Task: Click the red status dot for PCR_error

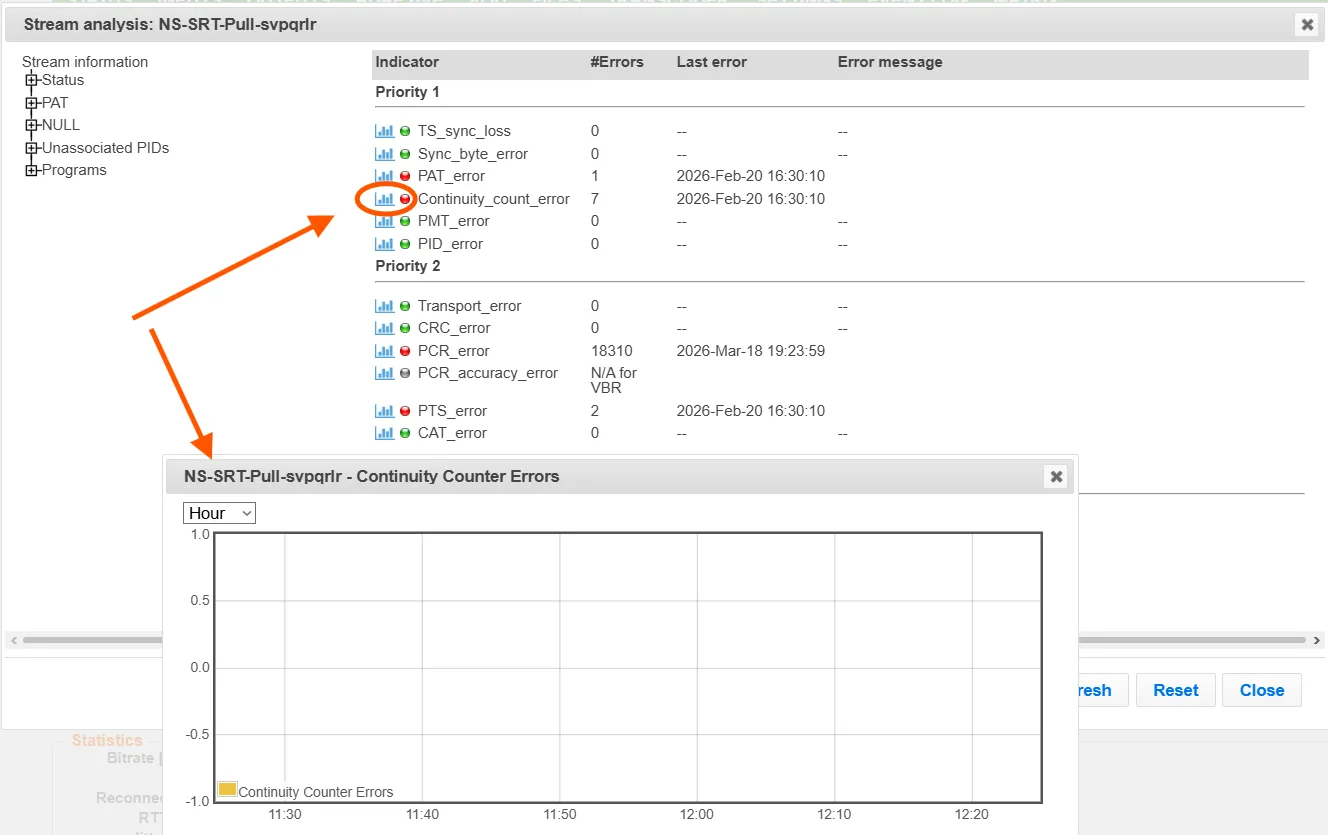Action: pyautogui.click(x=405, y=351)
